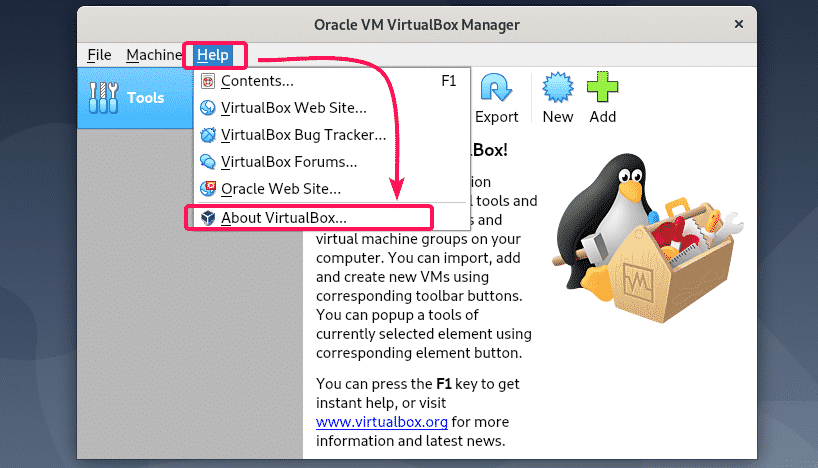Click the Oracle Web Site icon
This screenshot has height=468, width=818.
point(208,188)
